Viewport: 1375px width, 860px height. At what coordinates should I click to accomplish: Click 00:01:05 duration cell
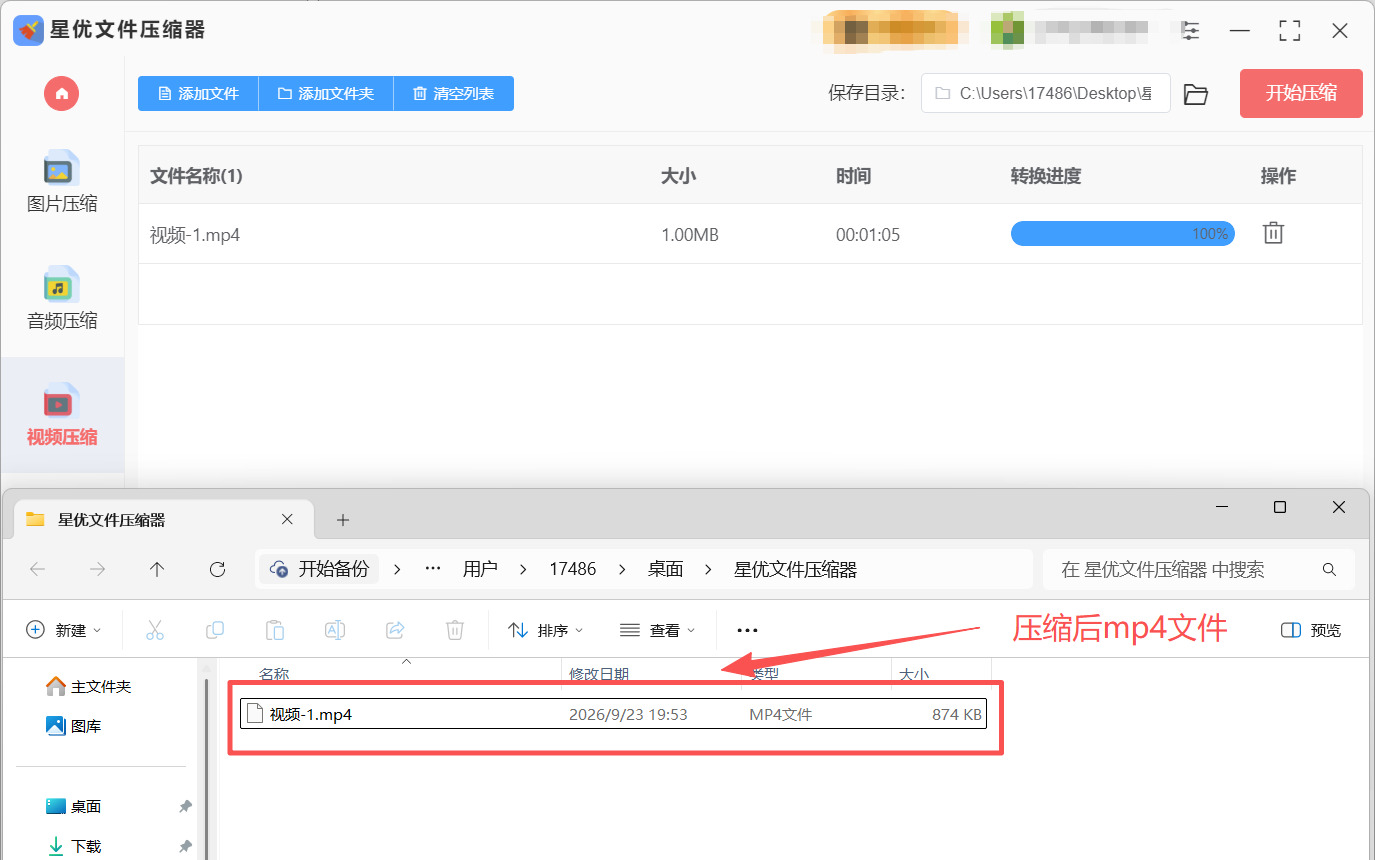(x=868, y=235)
